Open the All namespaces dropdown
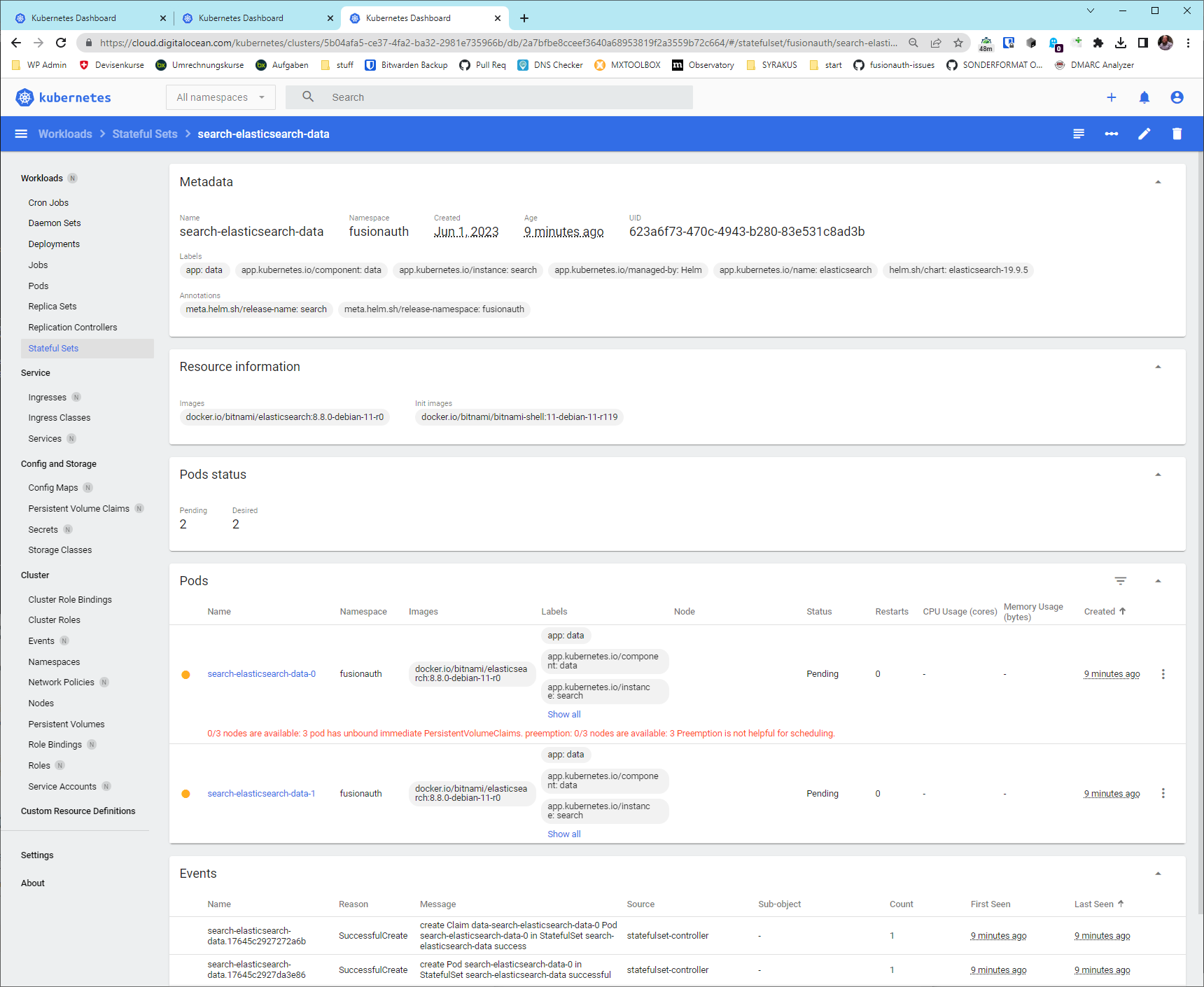Screen dimensions: 1204x987 [220, 97]
